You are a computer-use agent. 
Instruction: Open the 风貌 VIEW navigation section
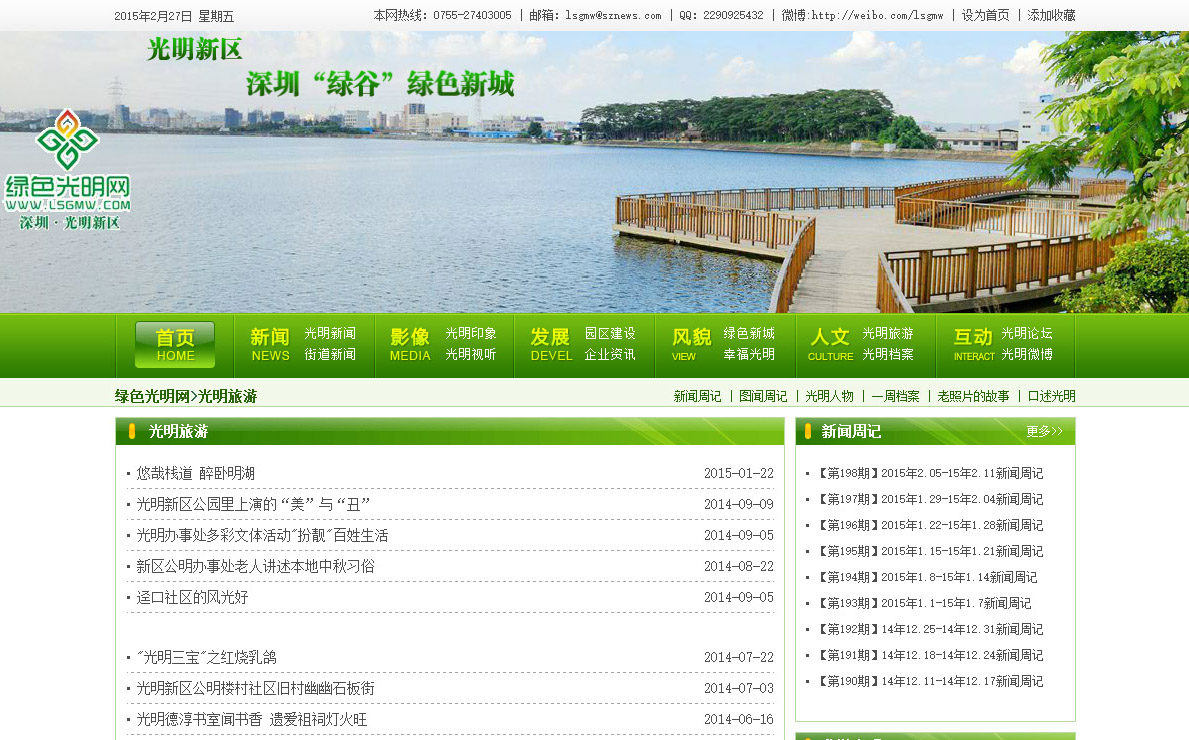[691, 345]
